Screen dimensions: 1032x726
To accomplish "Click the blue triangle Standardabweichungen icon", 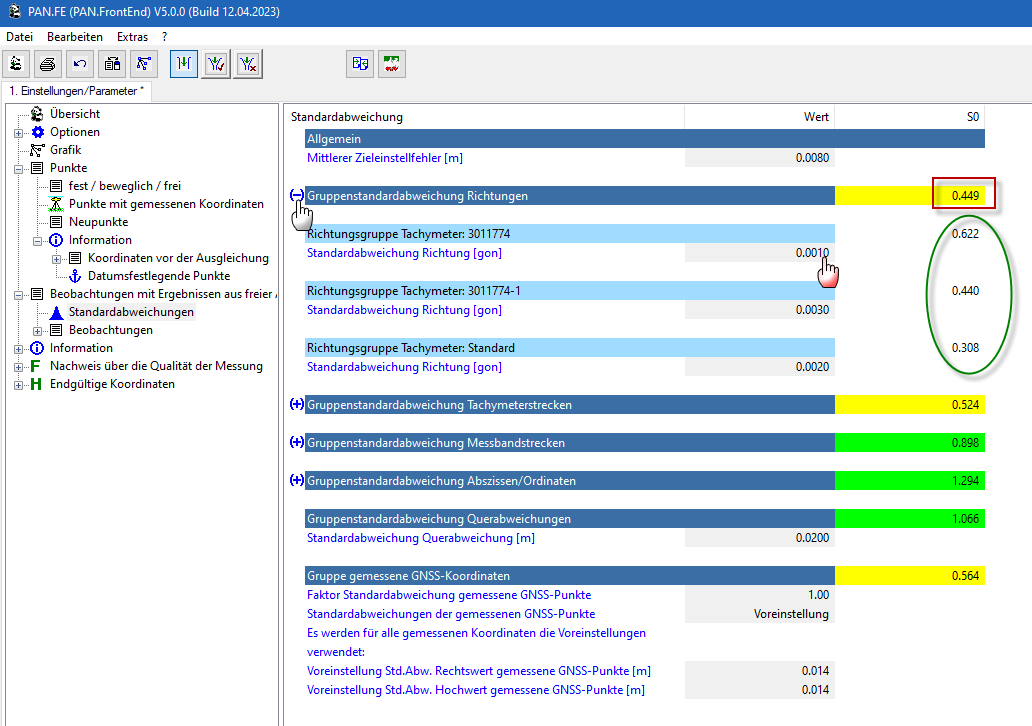I will 56,312.
